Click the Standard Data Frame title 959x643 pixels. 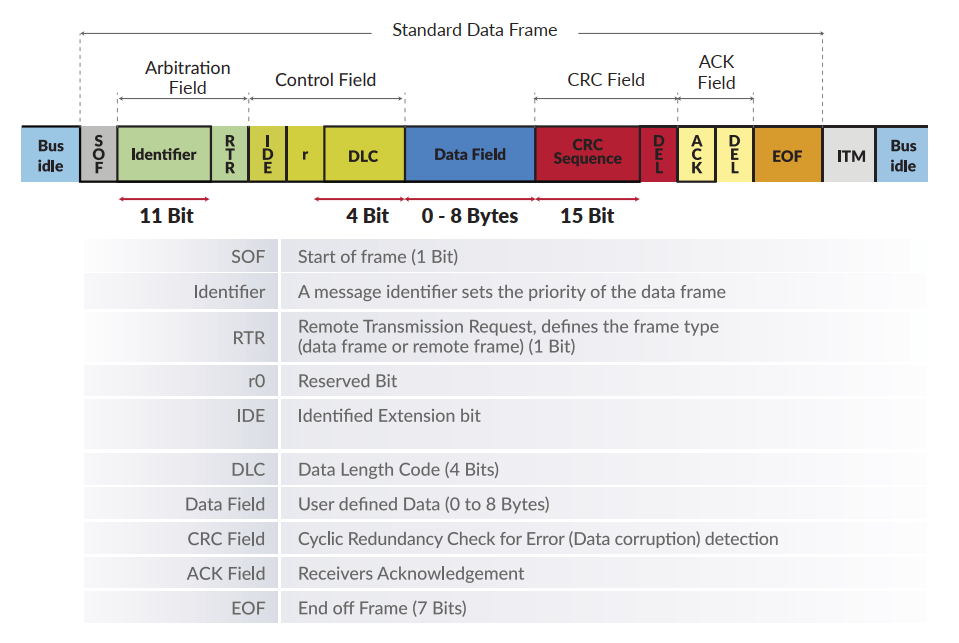click(x=475, y=30)
